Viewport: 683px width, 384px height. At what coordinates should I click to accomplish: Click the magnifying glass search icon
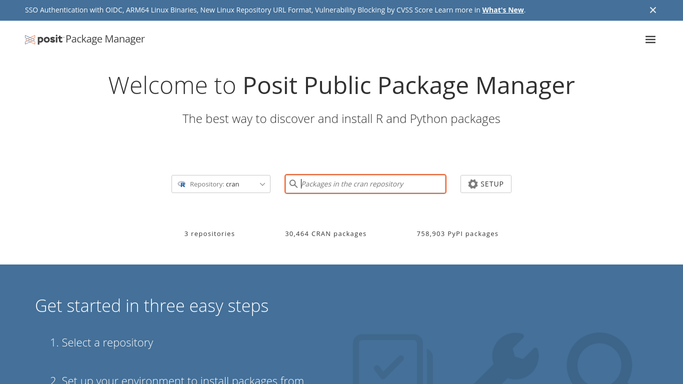[x=294, y=184]
